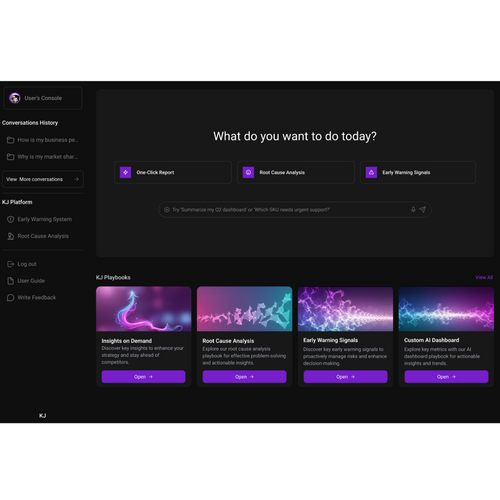Screen dimensions: 500x500
Task: Choose Root Cause Analysis quick action card
Action: (296, 172)
